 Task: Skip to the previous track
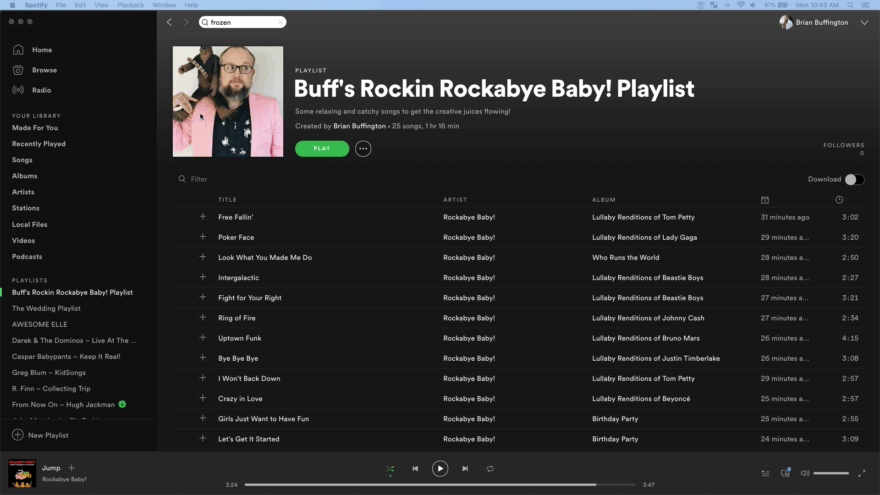click(415, 469)
